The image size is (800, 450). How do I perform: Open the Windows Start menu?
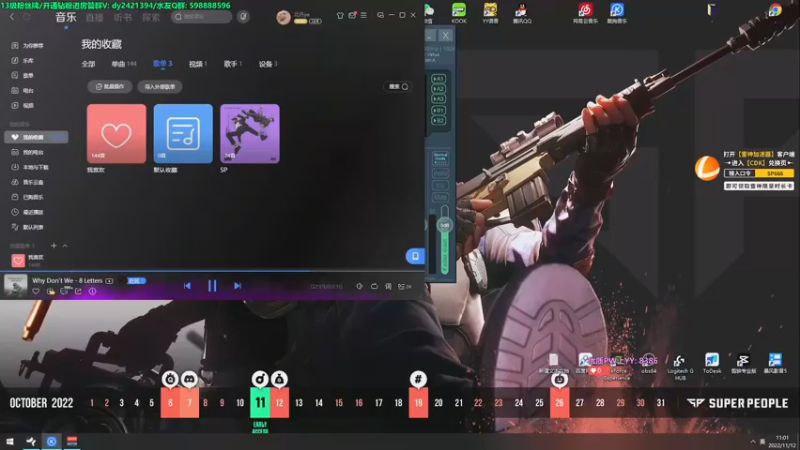pyautogui.click(x=10, y=441)
